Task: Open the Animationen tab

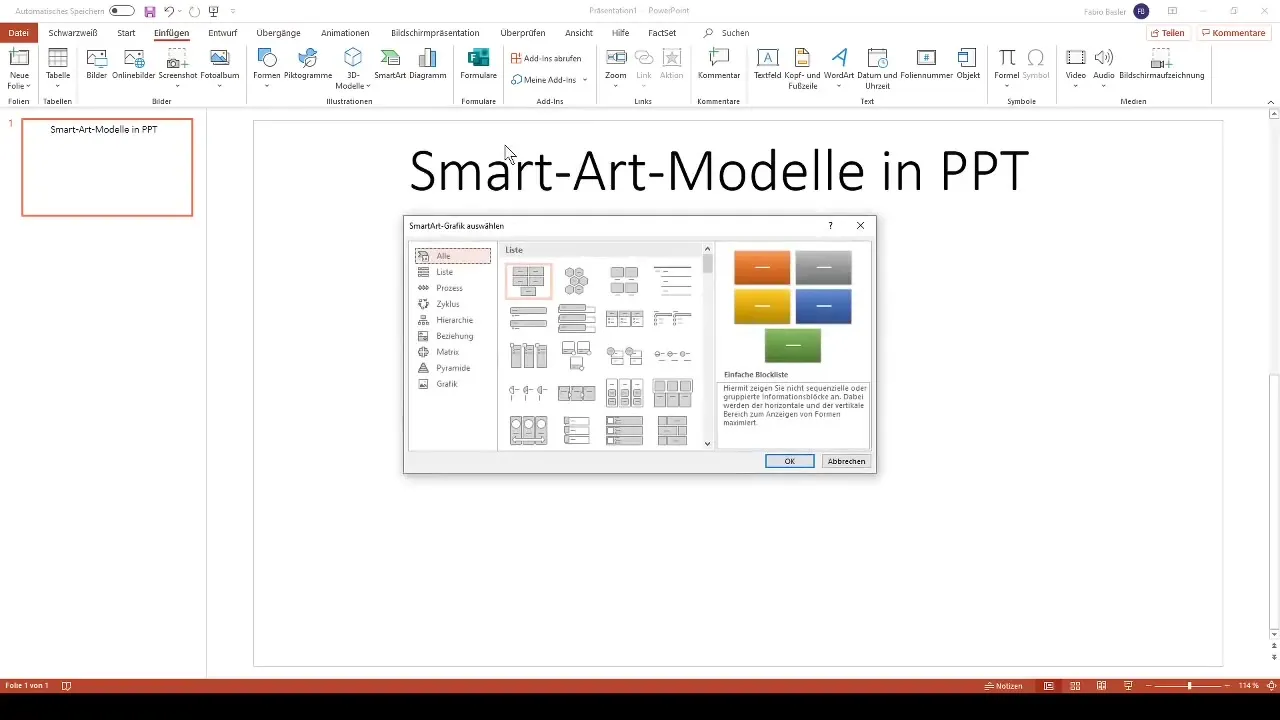Action: tap(345, 33)
